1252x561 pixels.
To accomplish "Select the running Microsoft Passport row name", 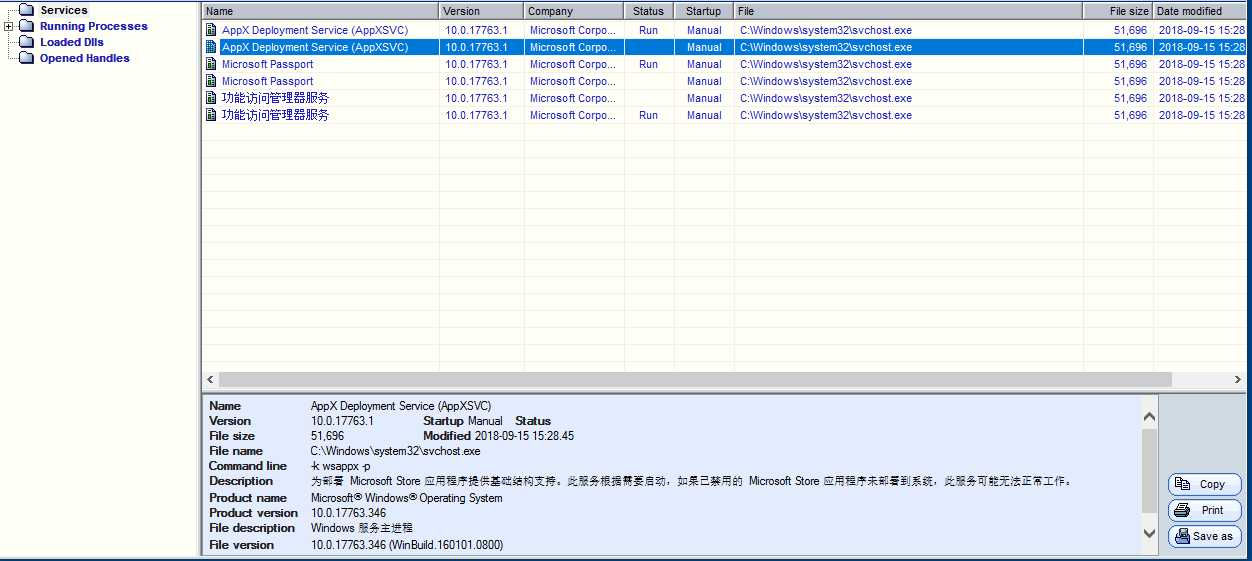I will tap(267, 64).
